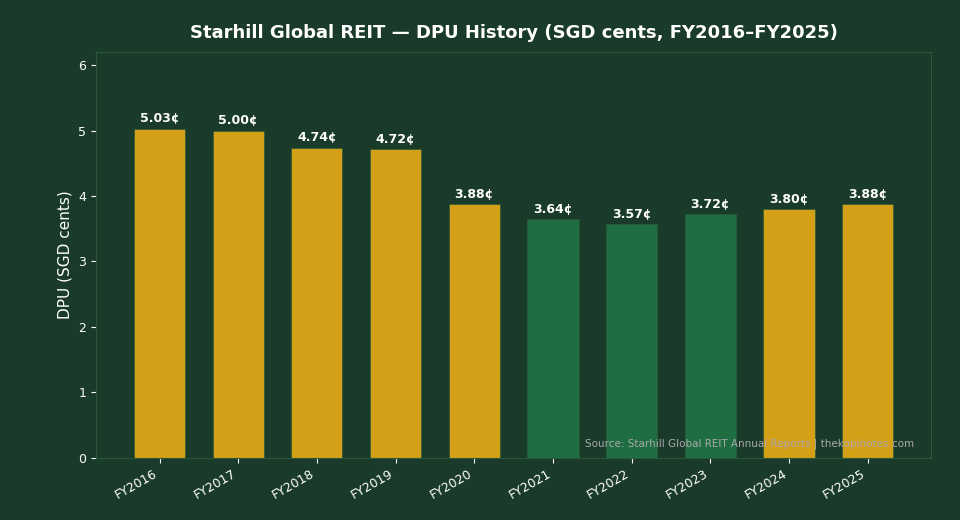Click the 4.72¢ value label

click(x=395, y=139)
